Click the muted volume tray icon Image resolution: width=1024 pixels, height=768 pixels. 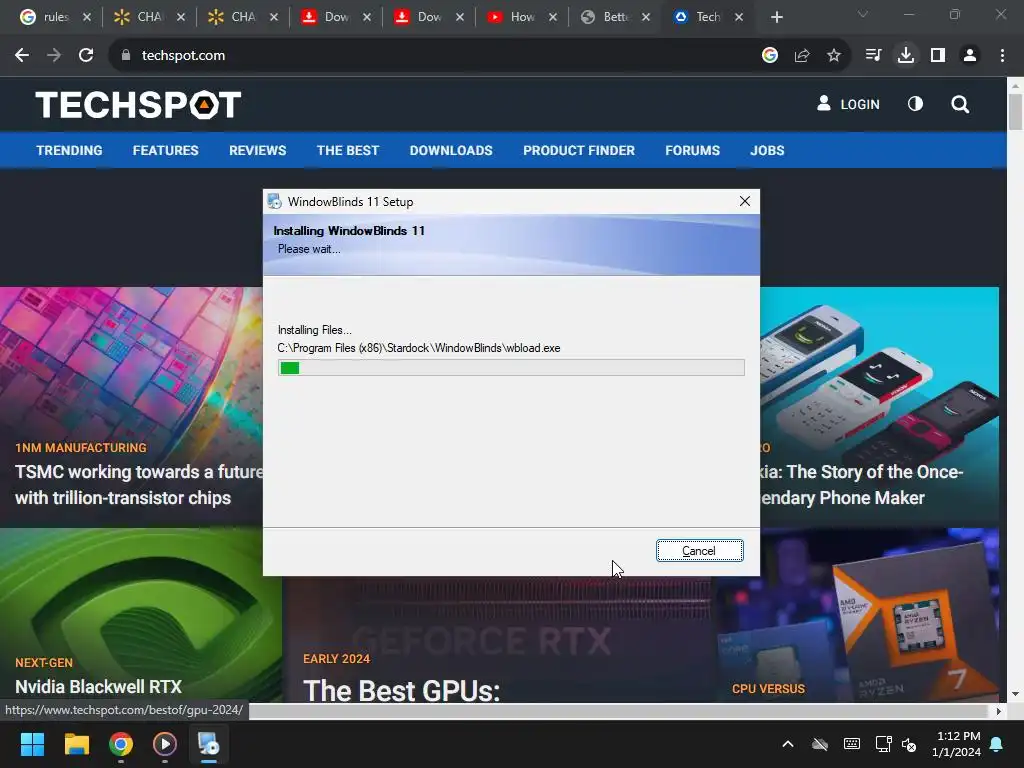click(x=909, y=744)
